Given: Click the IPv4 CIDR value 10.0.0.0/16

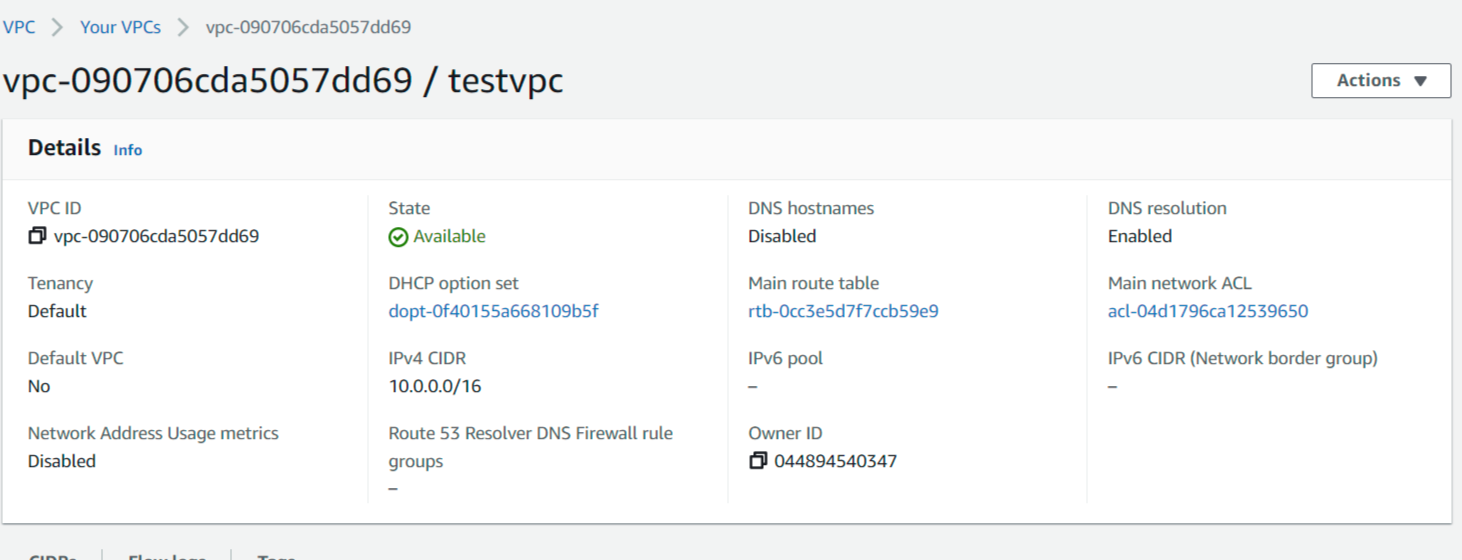Looking at the screenshot, I should coord(435,386).
